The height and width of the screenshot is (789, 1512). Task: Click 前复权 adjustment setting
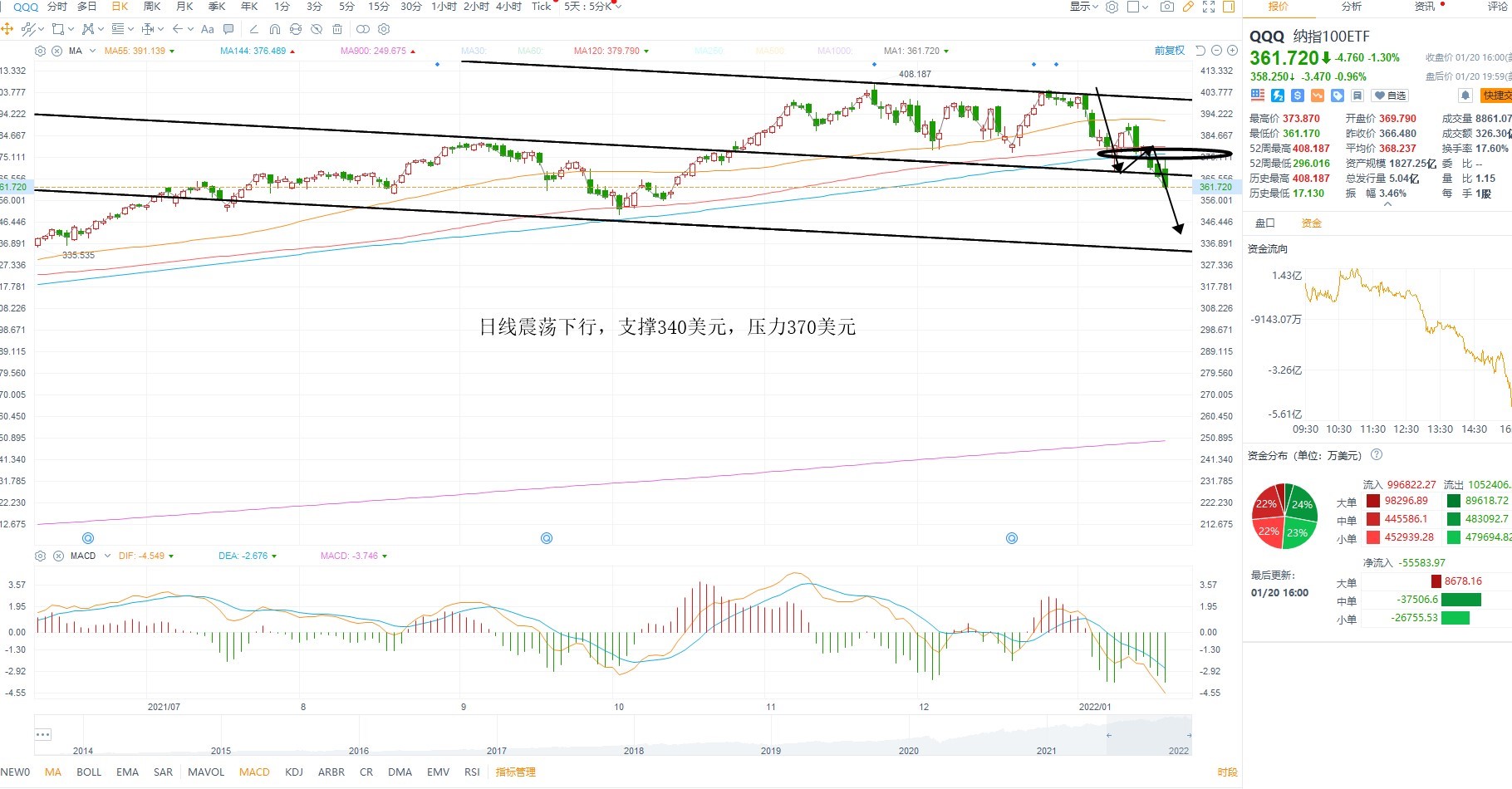click(x=1170, y=51)
